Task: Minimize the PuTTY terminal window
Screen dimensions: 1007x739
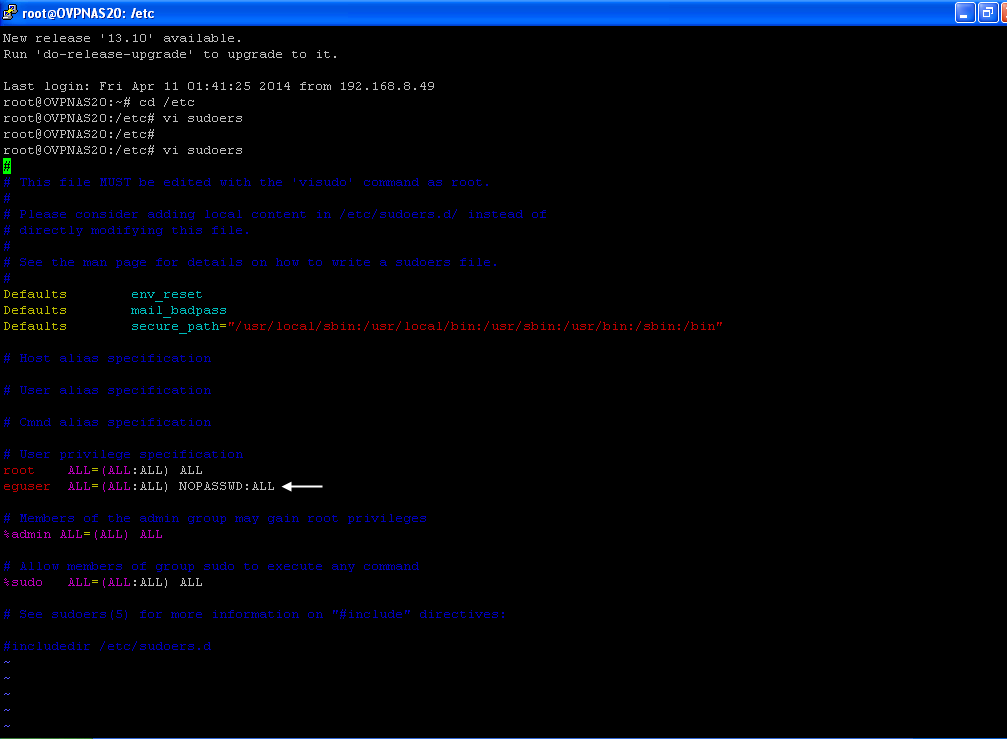Action: pyautogui.click(x=965, y=12)
